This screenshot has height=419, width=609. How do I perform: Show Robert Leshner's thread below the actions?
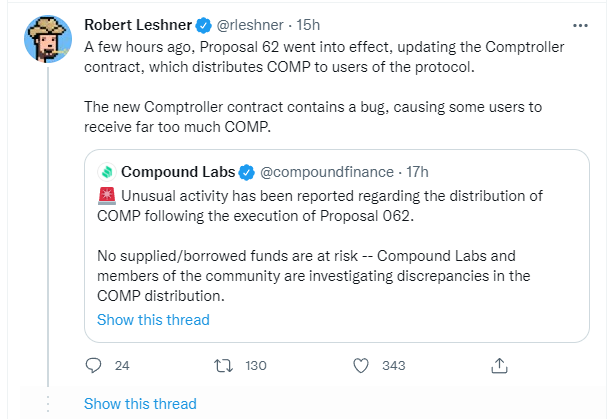[x=140, y=404]
